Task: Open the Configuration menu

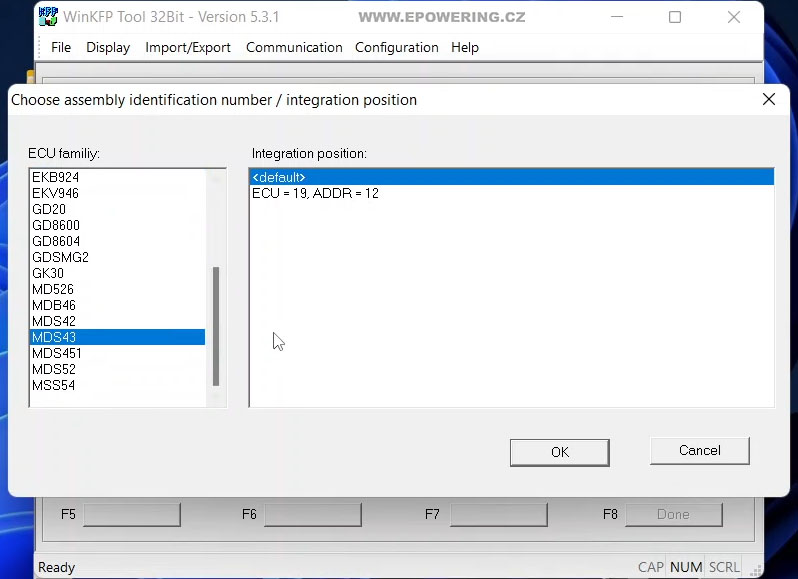Action: (396, 47)
